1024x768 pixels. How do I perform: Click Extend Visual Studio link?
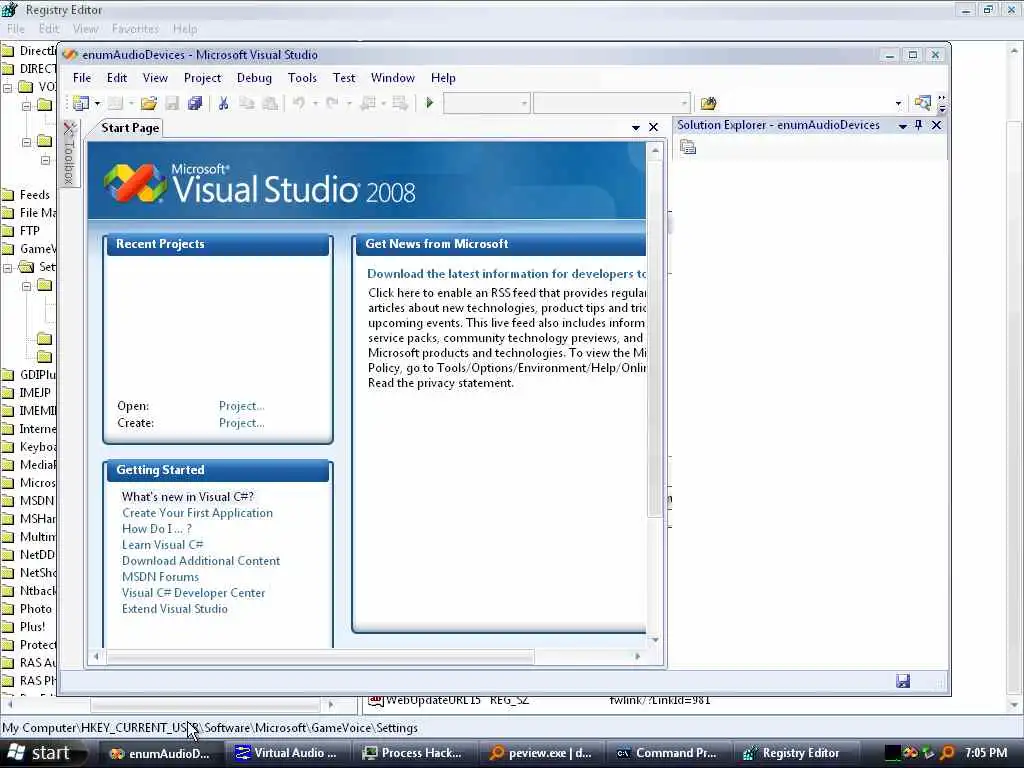(x=174, y=609)
